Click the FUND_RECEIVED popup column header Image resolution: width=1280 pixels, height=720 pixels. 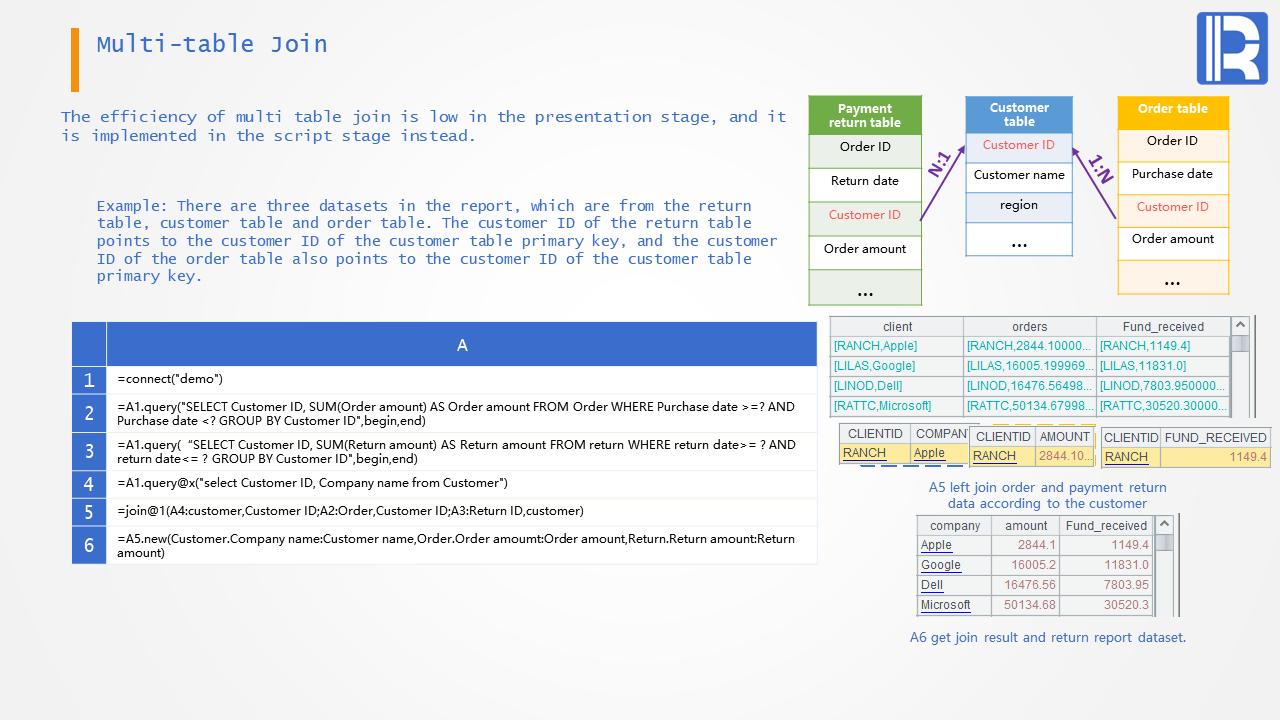(x=1215, y=438)
